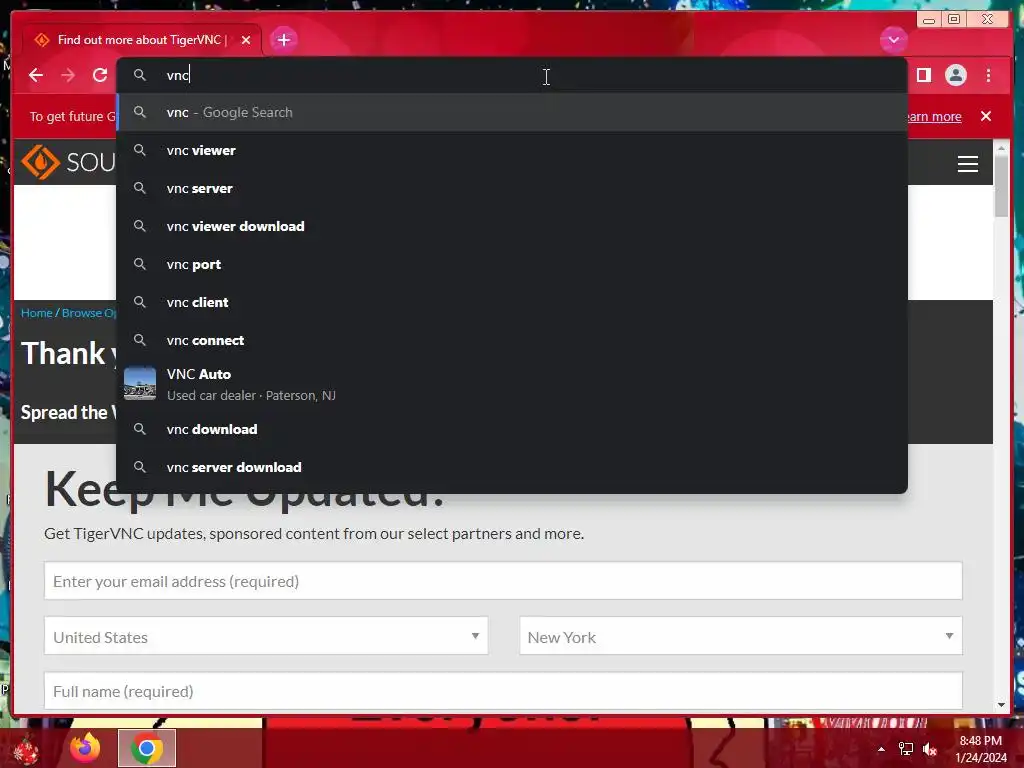Click the email address input field

click(503, 581)
